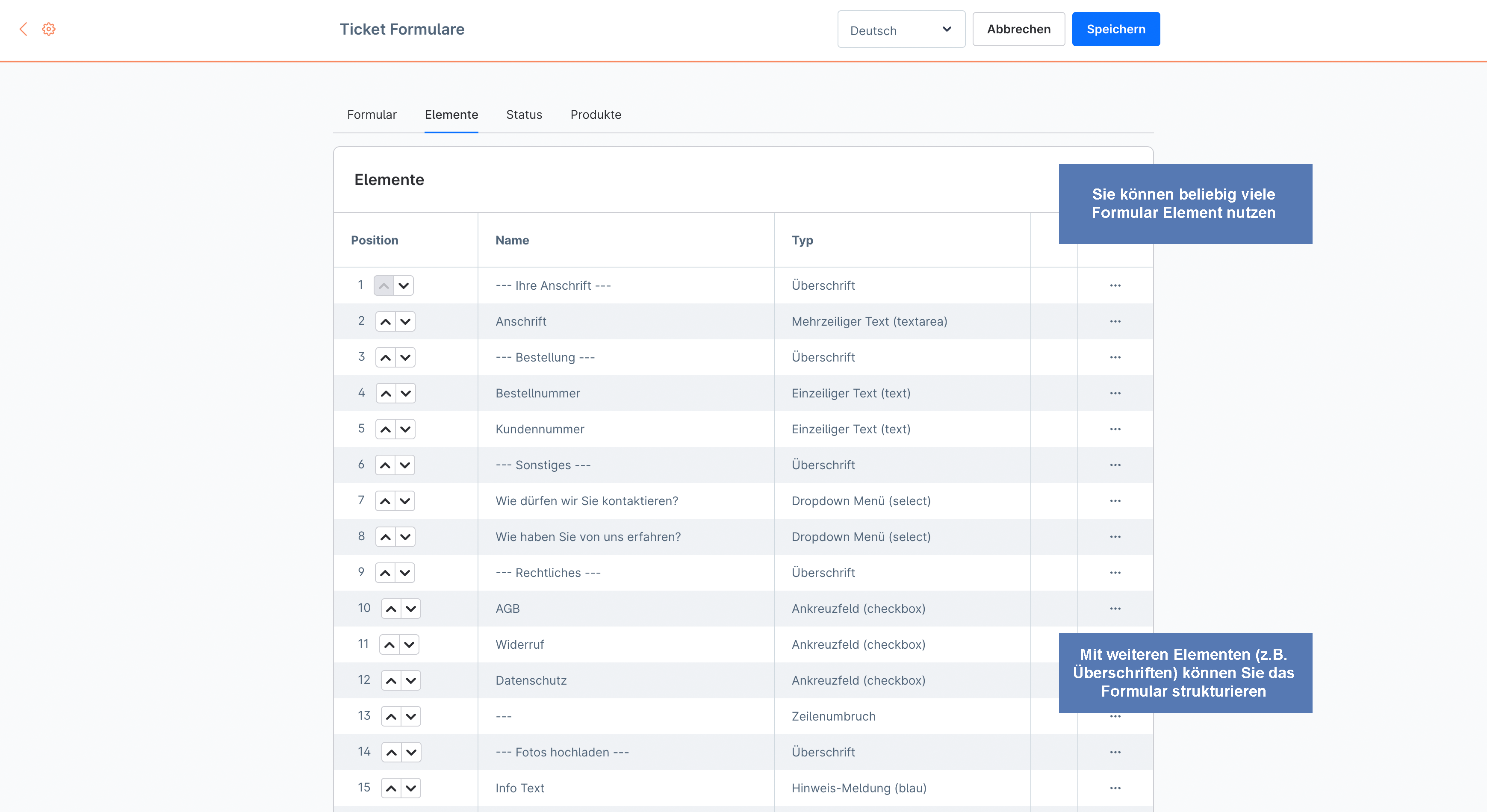Viewport: 1487px width, 812px height.
Task: Open three-dot menu for '--- Fotos hochladen ---'
Action: click(1115, 752)
